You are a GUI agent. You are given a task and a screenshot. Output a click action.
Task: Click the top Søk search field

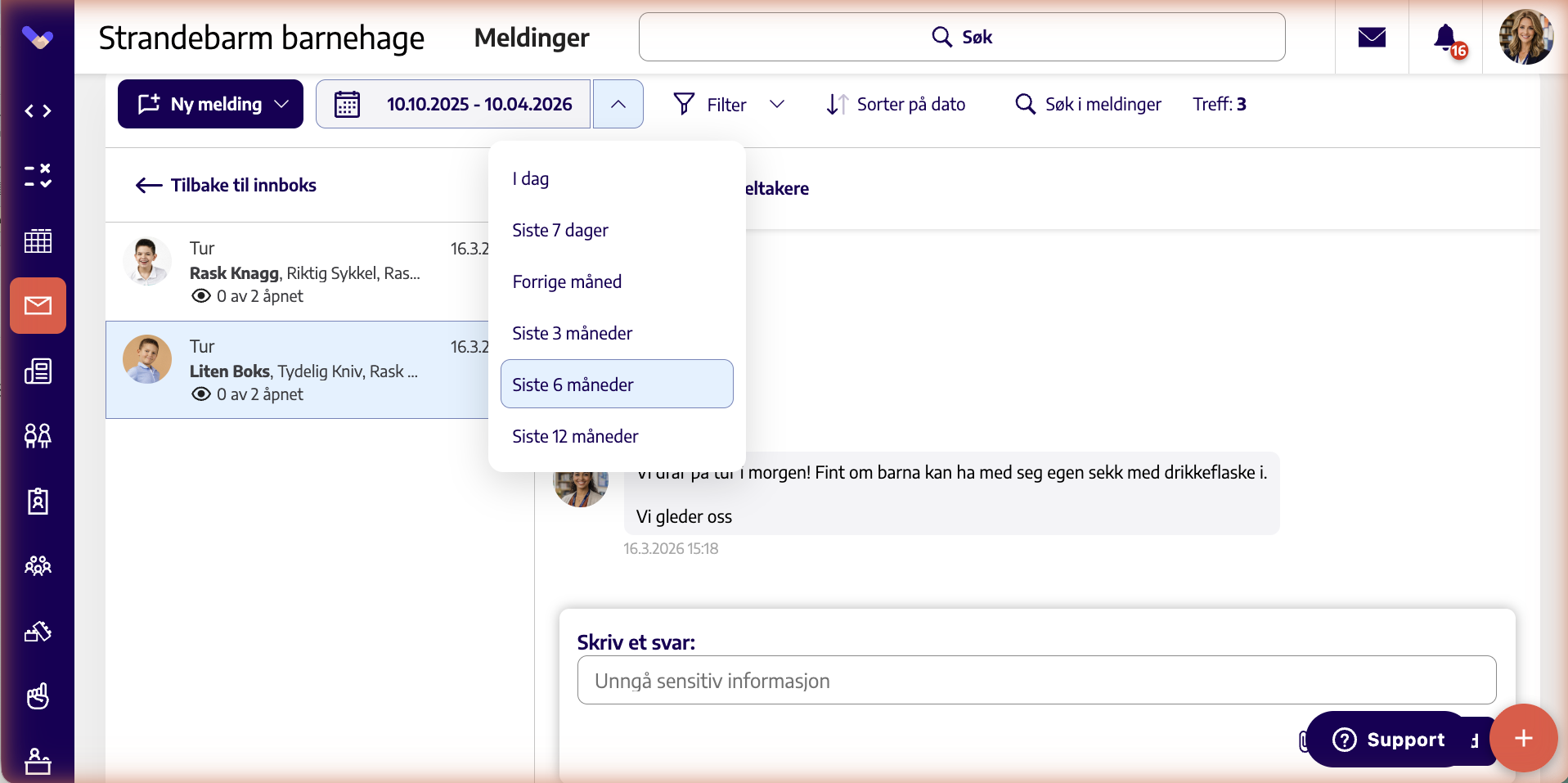click(x=962, y=37)
